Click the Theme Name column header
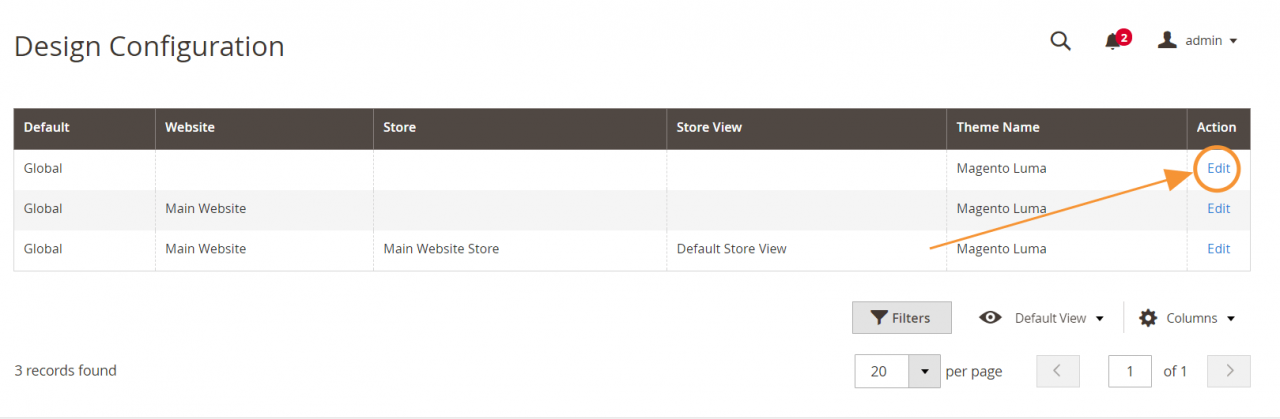Screen dimensions: 1280x419 [997, 128]
